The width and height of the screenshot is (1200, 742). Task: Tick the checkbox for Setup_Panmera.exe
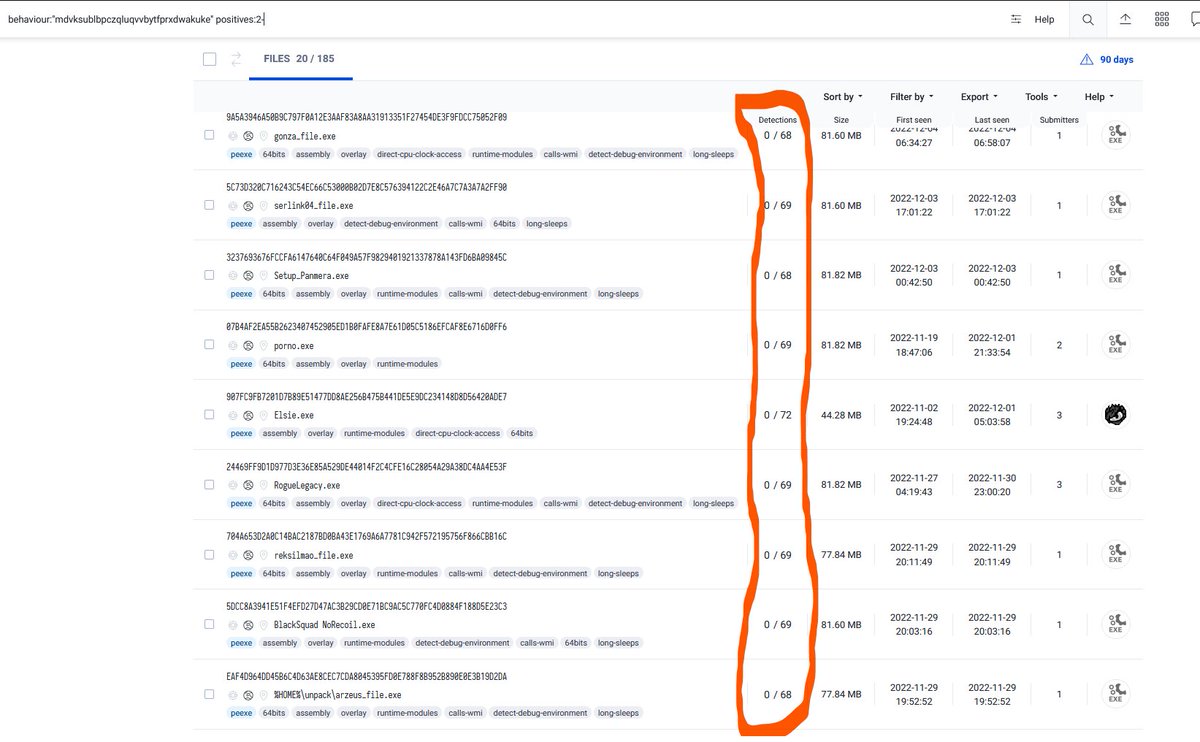(x=209, y=274)
